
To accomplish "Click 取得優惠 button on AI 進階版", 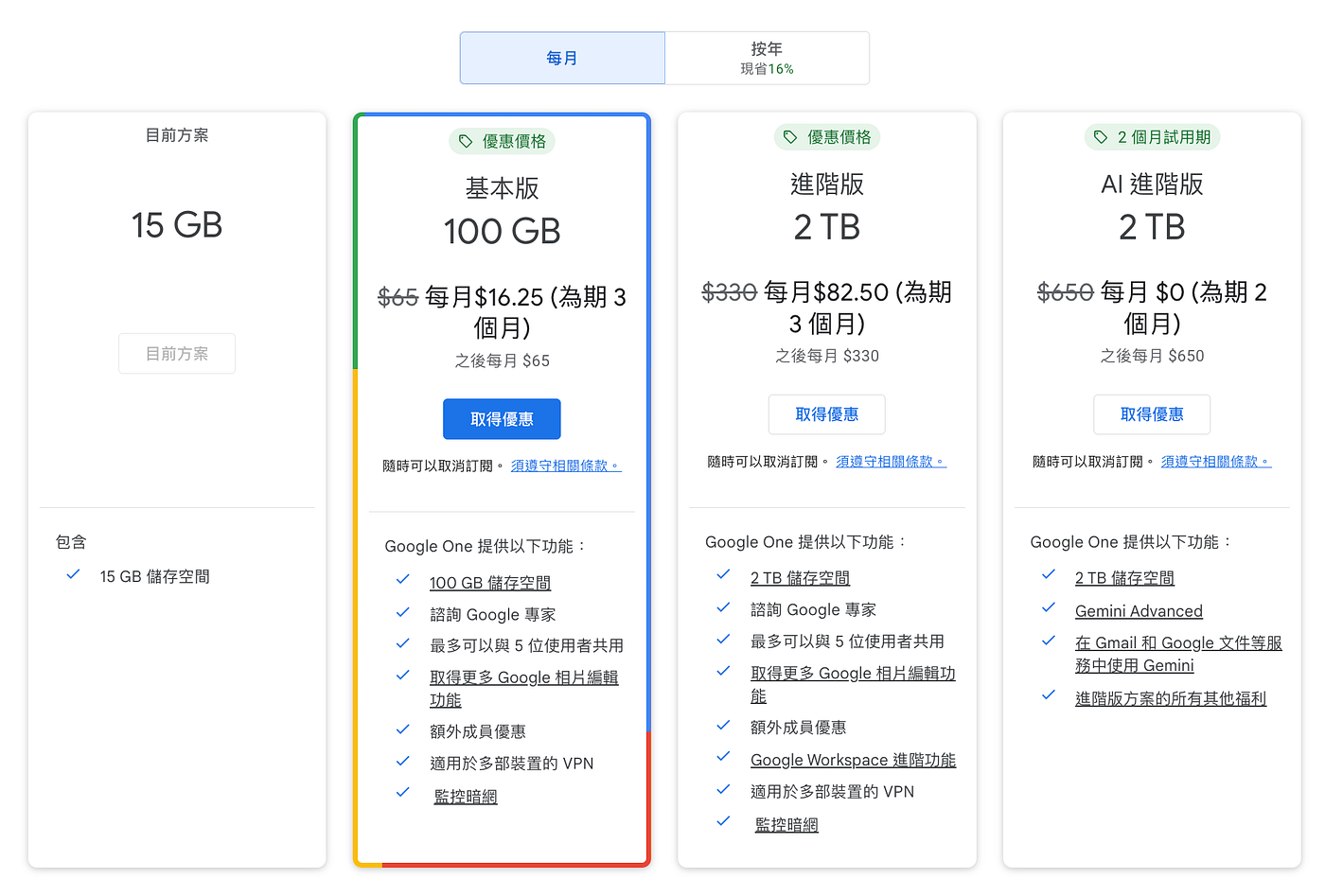I will (1152, 413).
